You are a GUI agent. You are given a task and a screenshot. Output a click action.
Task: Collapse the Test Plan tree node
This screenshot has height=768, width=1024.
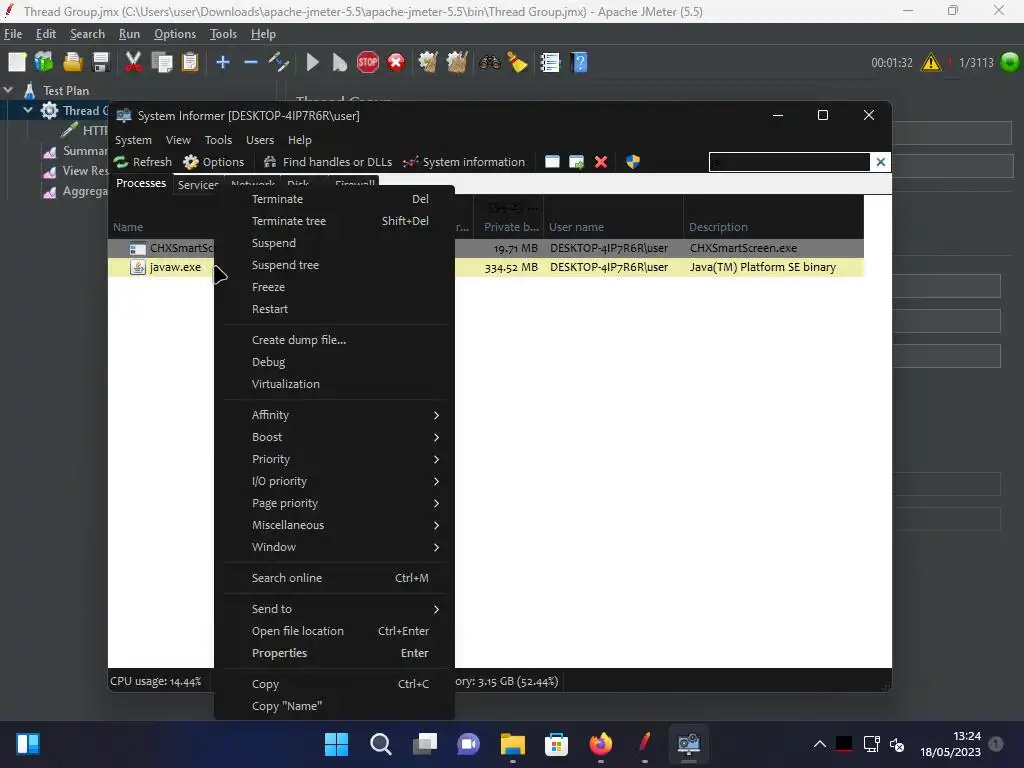pos(8,90)
